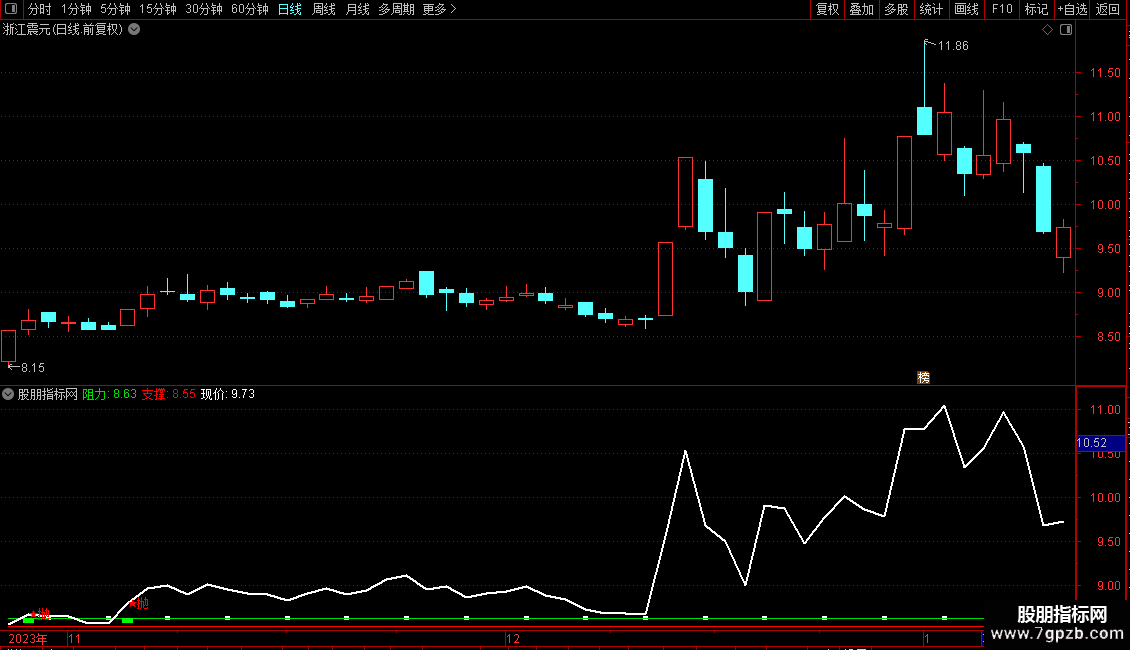Viewport: 1130px width, 650px height.
Task: Click the 股朋指标网 indicator name
Action: (48, 394)
